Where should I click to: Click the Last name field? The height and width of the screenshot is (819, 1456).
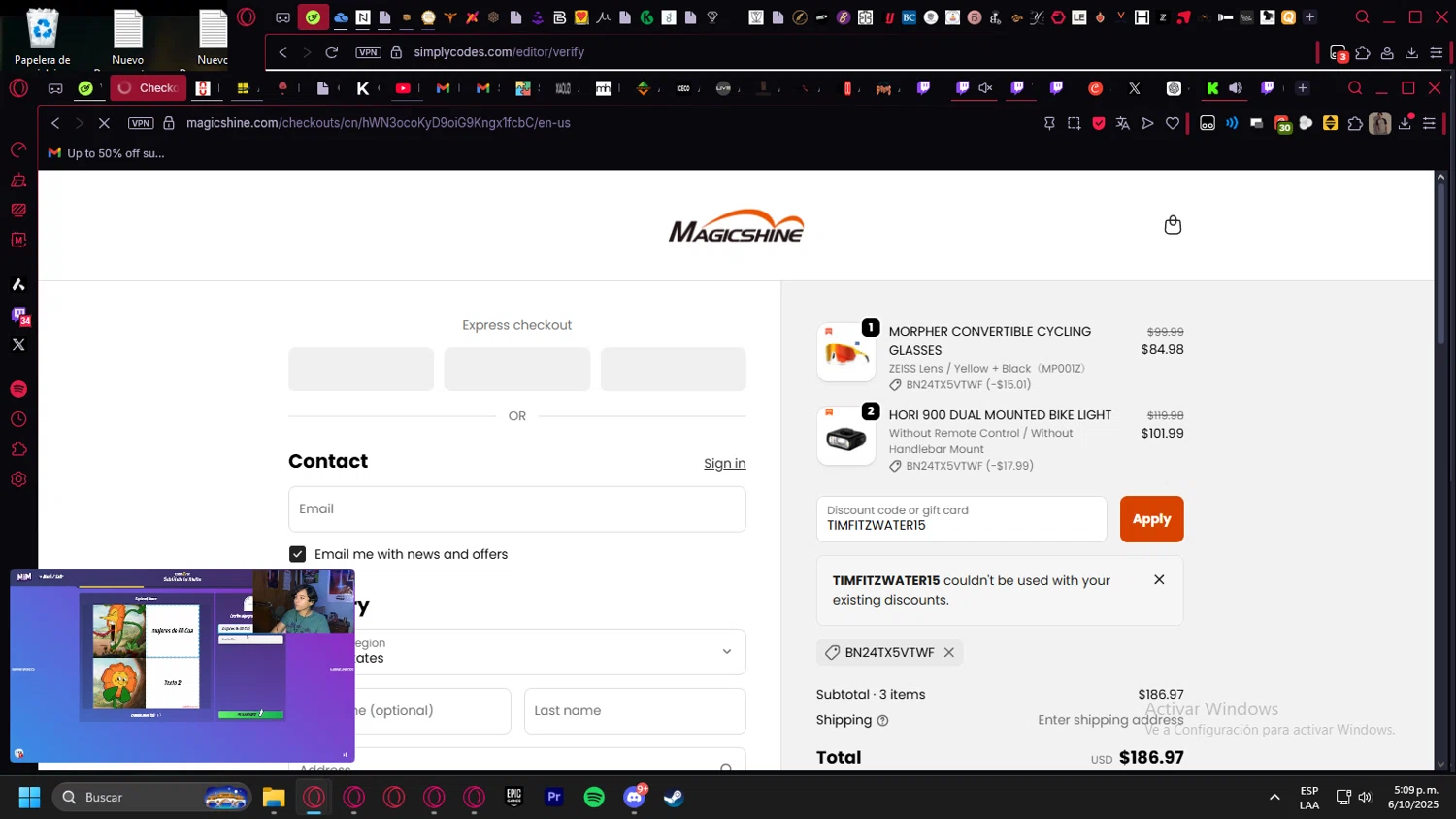[x=635, y=710]
